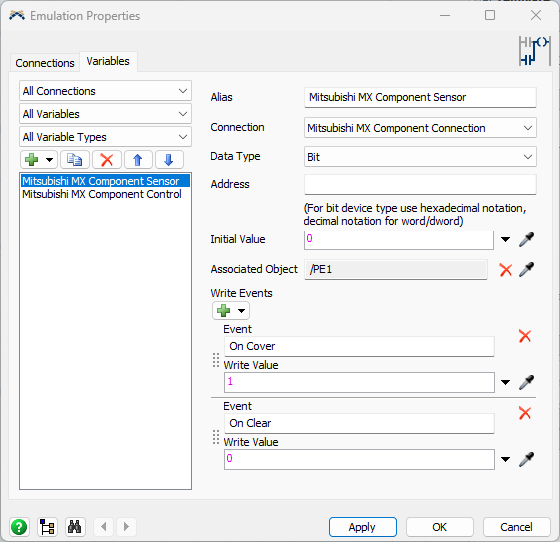Duplicate the selected variable with copy icon
The image size is (560, 542).
click(75, 160)
